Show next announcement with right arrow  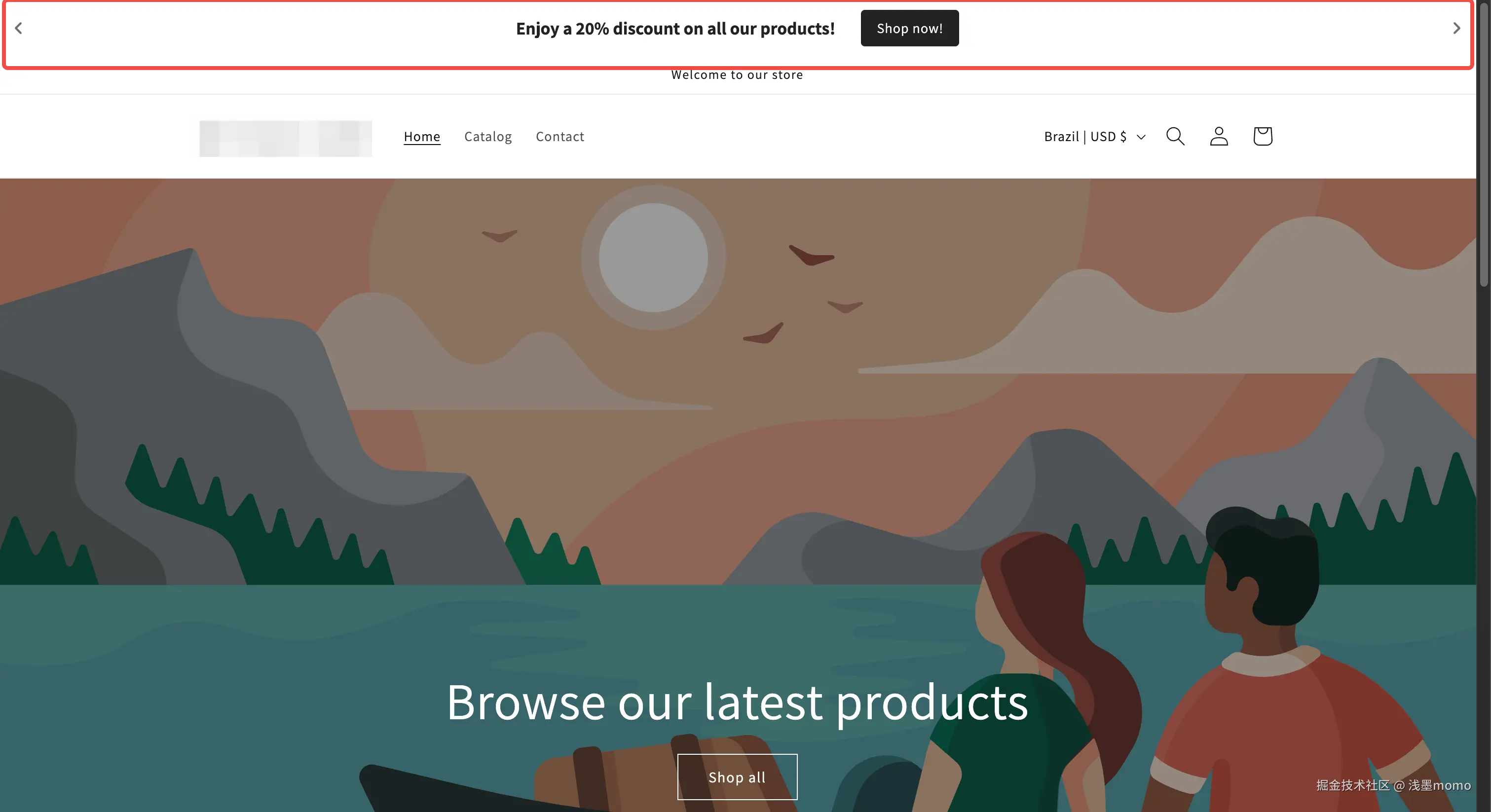point(1456,28)
